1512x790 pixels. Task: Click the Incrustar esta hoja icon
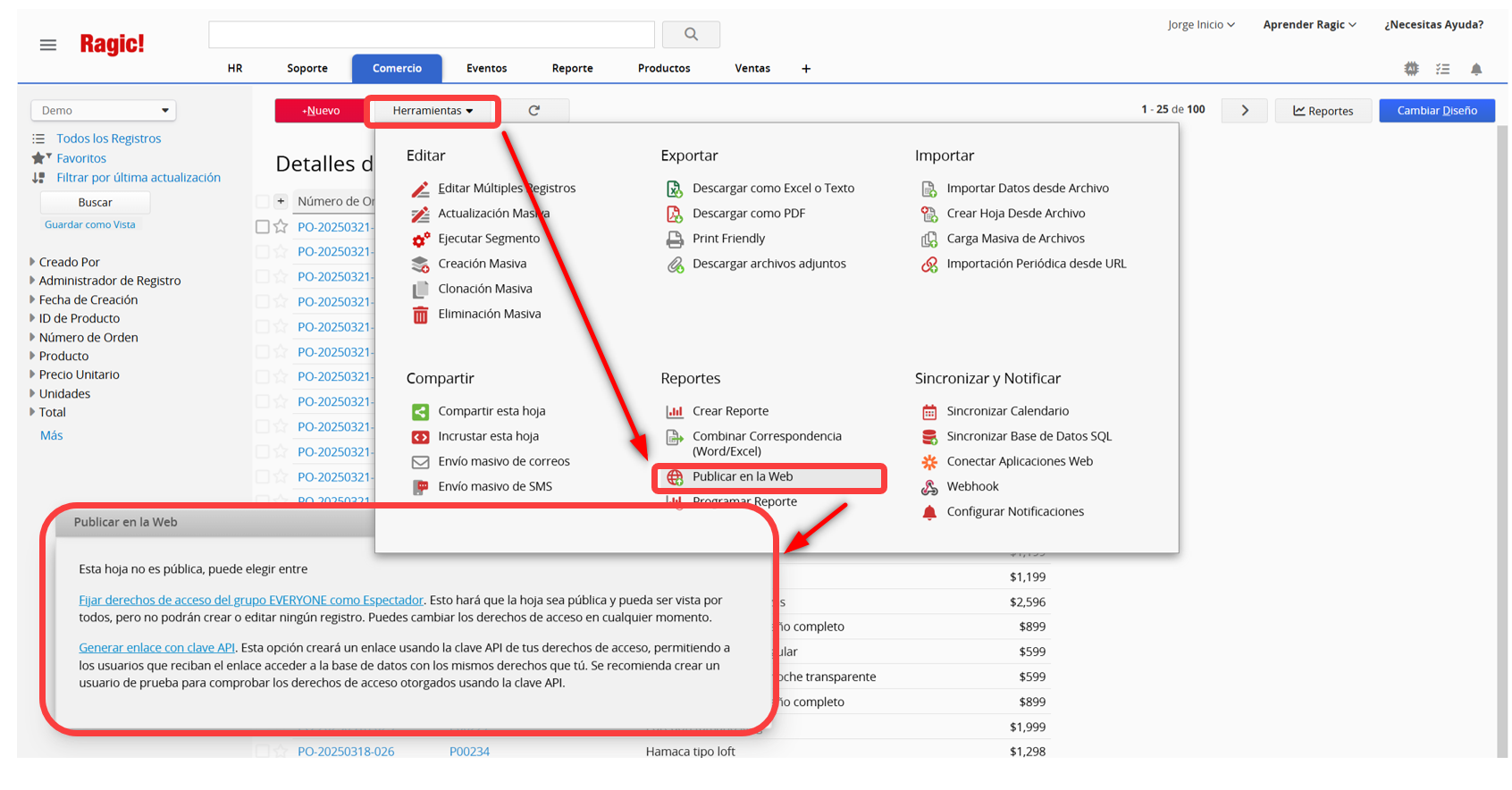(x=420, y=436)
